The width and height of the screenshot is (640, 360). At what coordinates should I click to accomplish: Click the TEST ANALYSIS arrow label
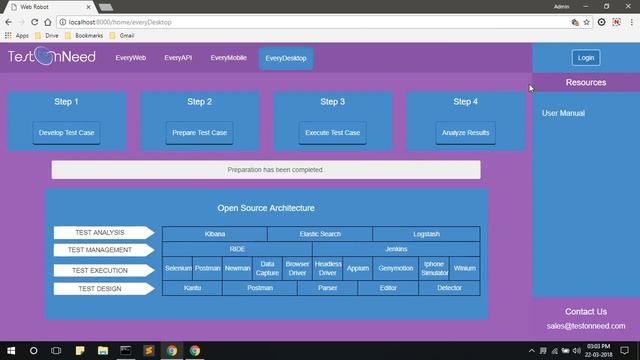click(x=104, y=232)
